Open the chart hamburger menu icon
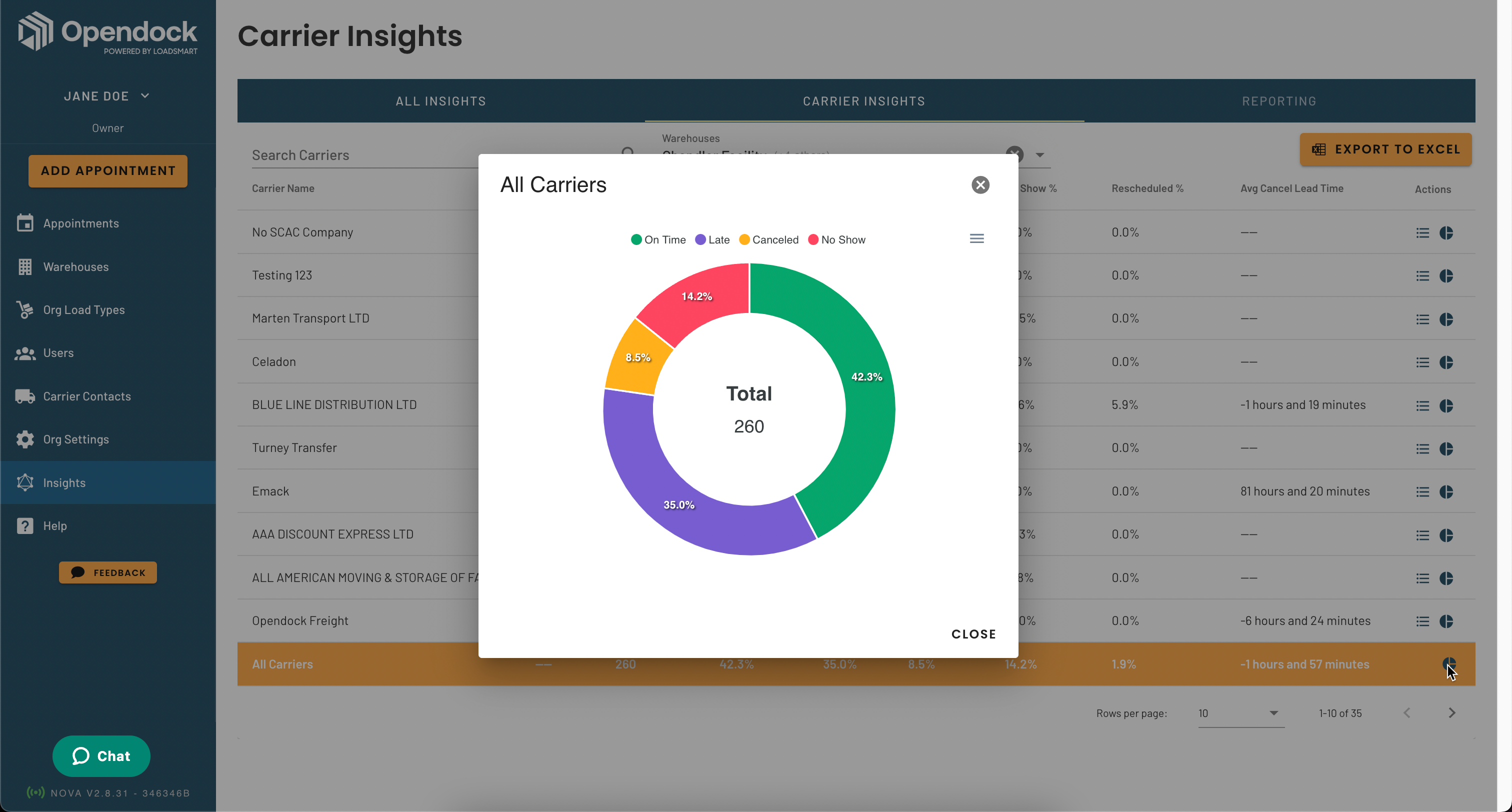This screenshot has height=812, width=1512. pos(976,238)
